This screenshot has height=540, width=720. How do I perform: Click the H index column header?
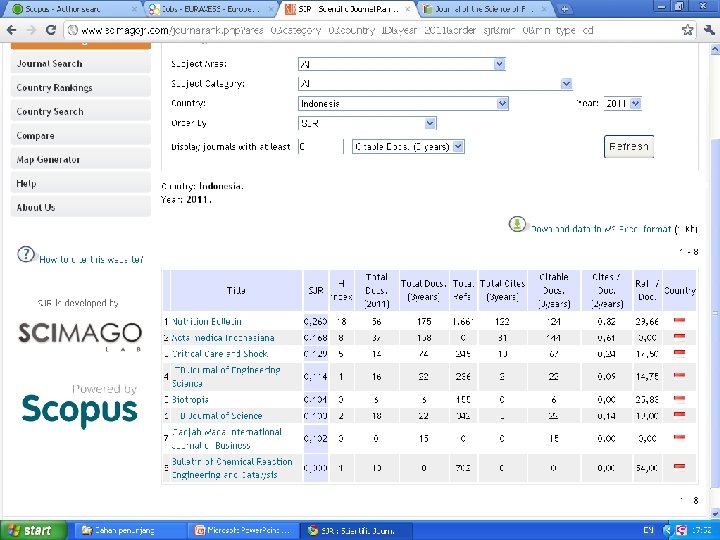[341, 290]
